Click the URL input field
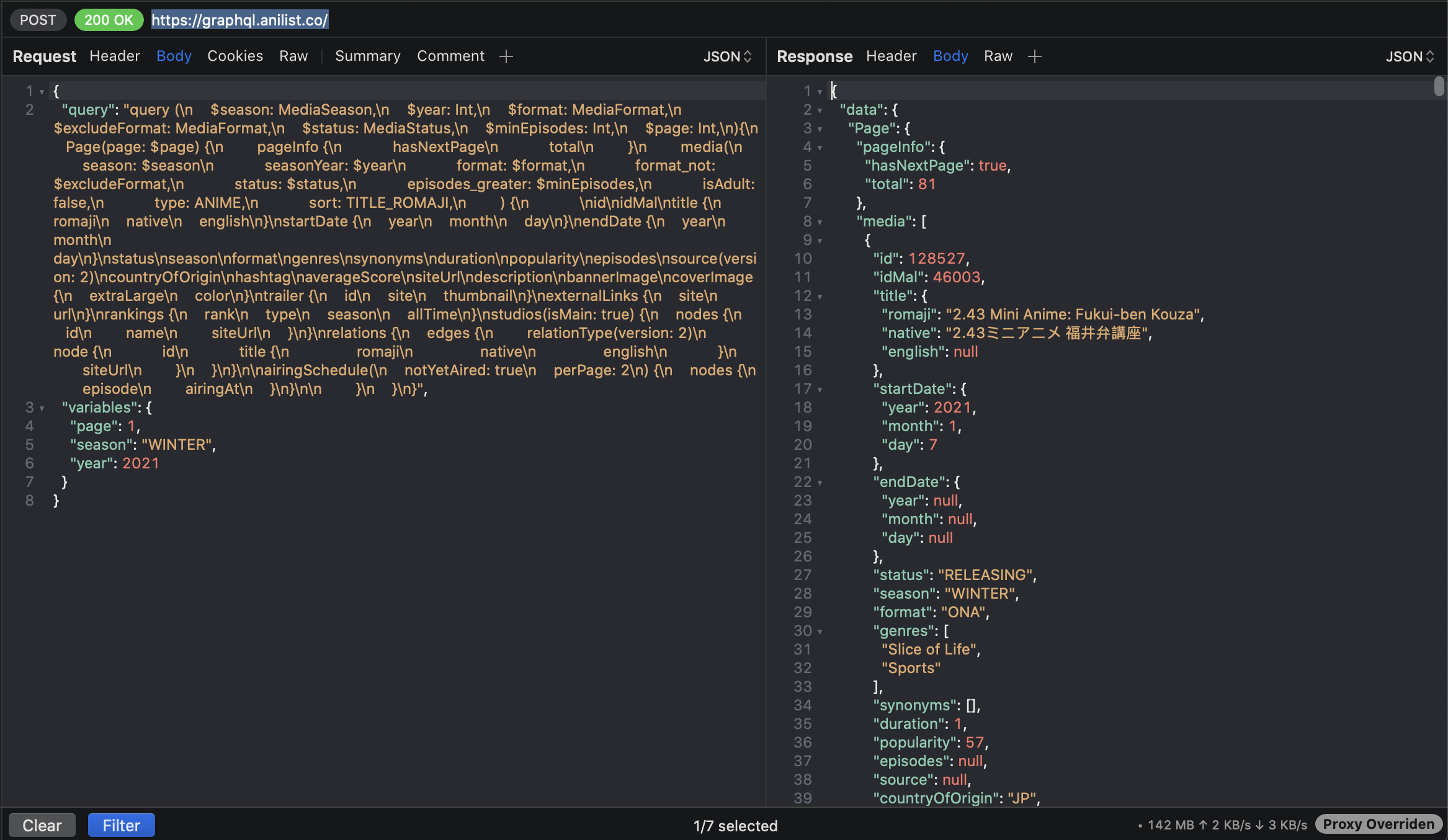This screenshot has width=1448, height=840. pyautogui.click(x=239, y=19)
